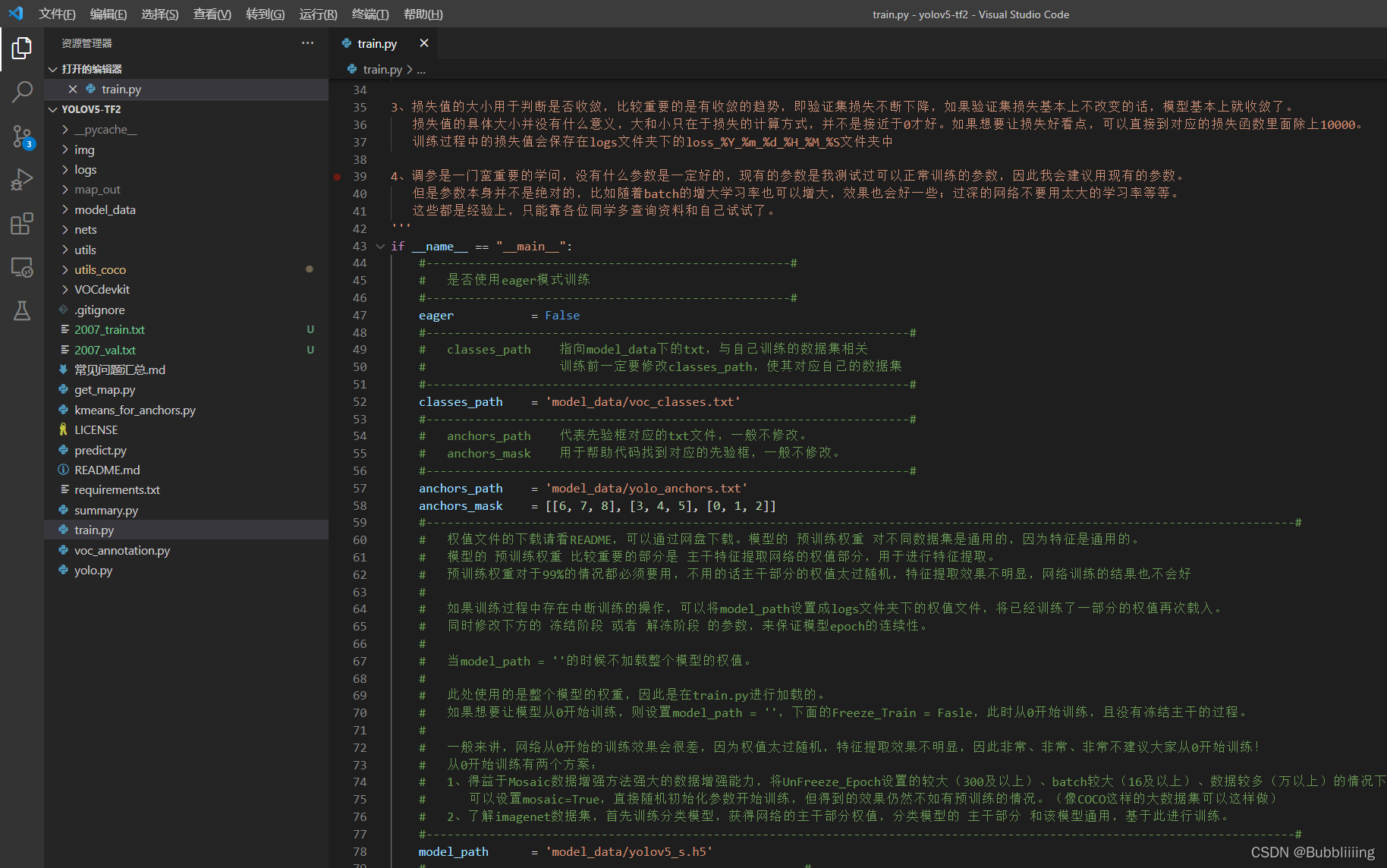Click line number 58 in gutter
1387x868 pixels.
click(x=360, y=505)
